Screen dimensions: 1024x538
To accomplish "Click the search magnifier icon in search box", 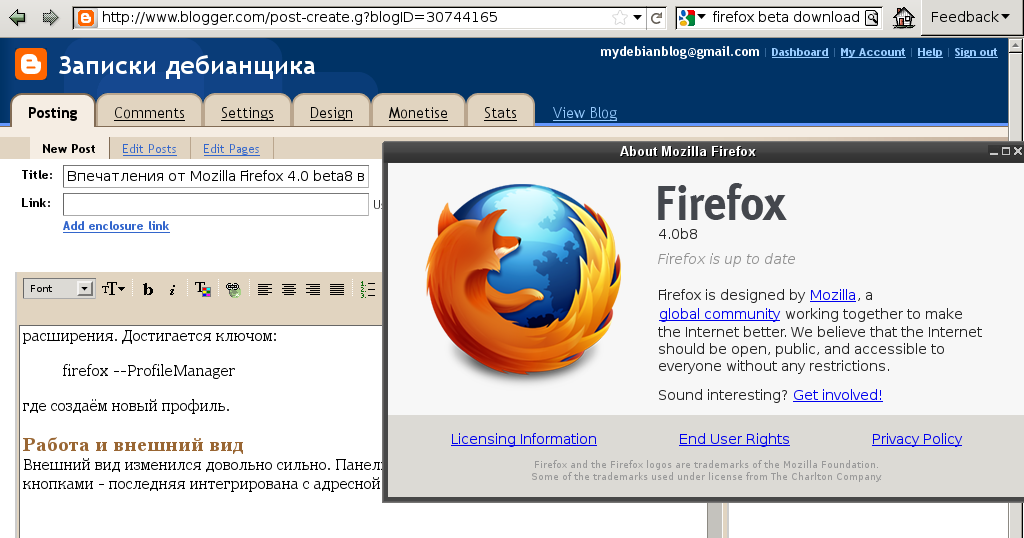I will pos(872,18).
